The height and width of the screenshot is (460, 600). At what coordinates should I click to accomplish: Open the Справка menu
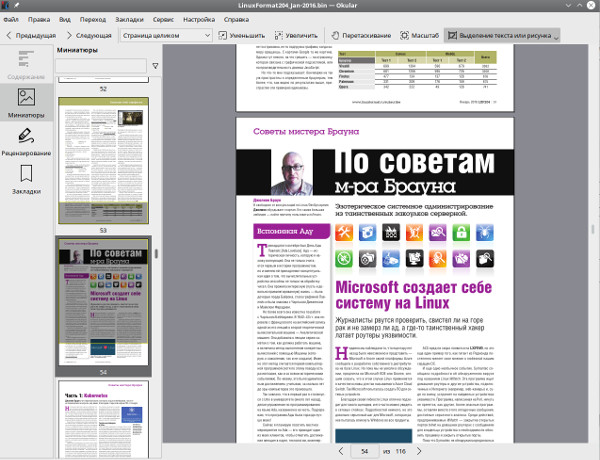coord(236,20)
